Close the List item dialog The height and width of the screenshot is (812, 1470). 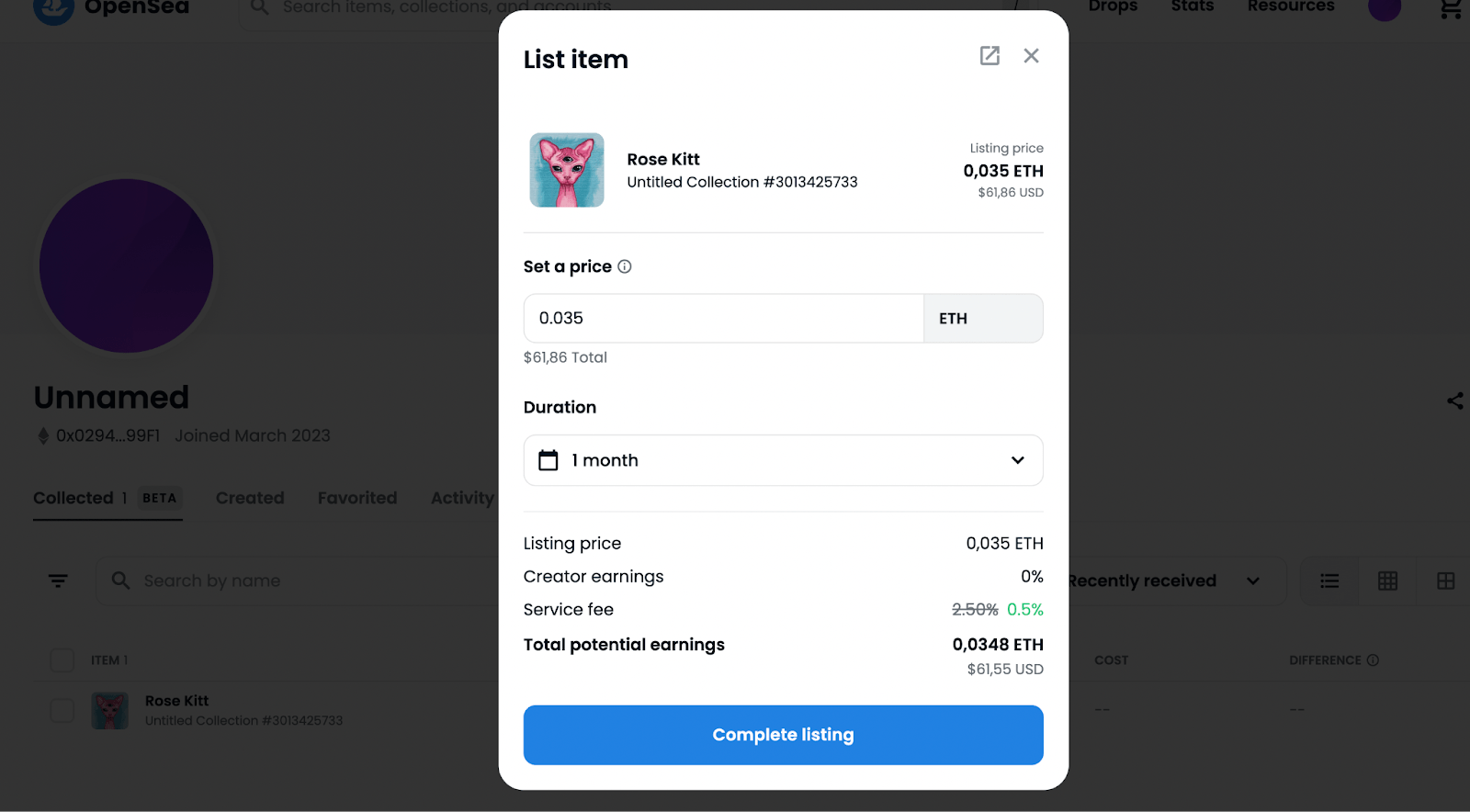[x=1032, y=56]
